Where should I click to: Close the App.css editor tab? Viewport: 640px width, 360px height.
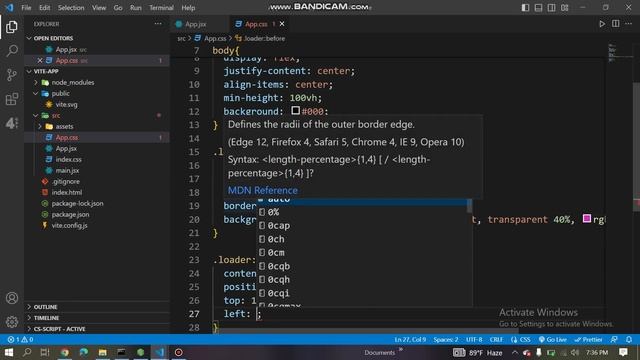tap(282, 24)
